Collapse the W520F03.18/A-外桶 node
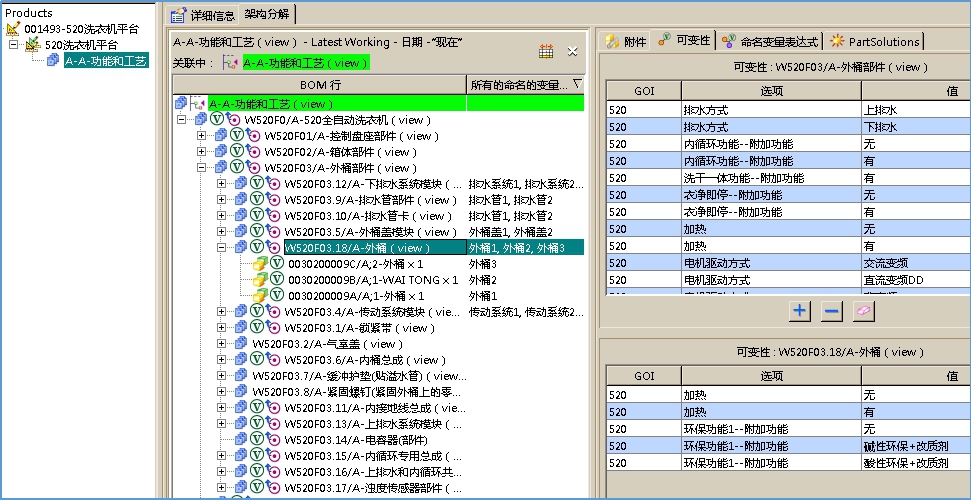This screenshot has width=971, height=500. 222,248
